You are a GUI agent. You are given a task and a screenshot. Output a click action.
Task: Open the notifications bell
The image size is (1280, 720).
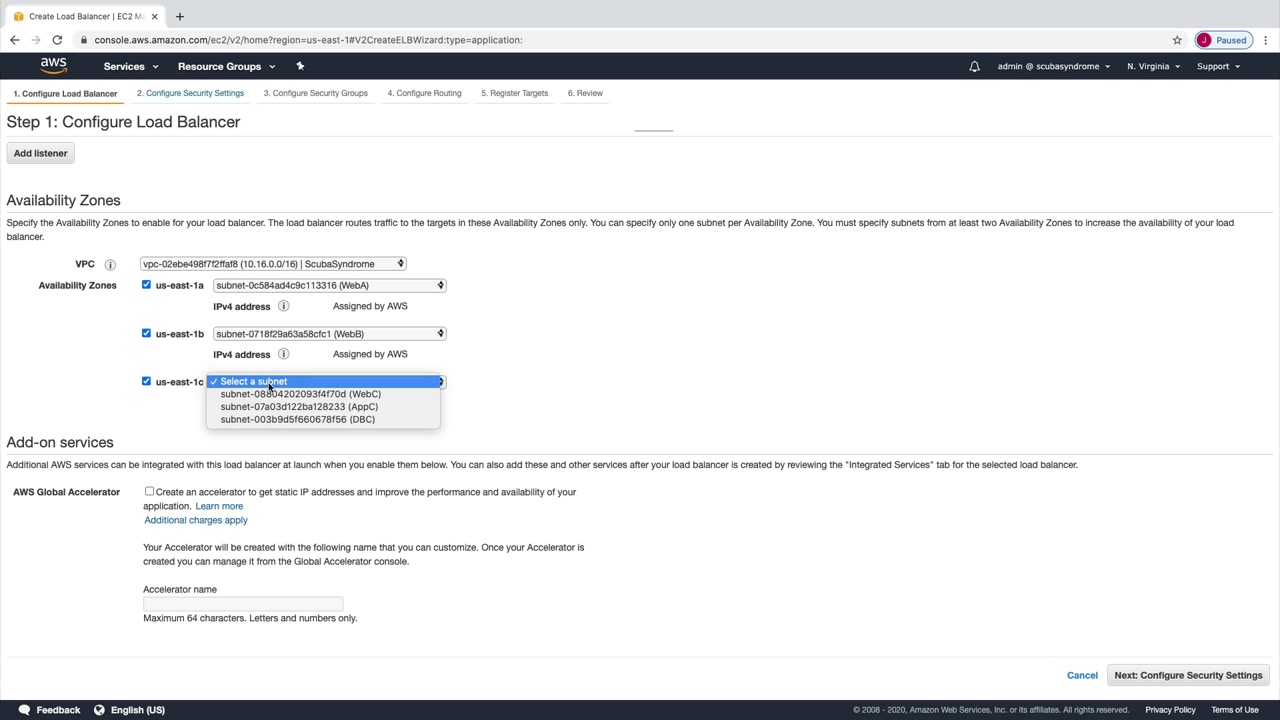click(974, 67)
